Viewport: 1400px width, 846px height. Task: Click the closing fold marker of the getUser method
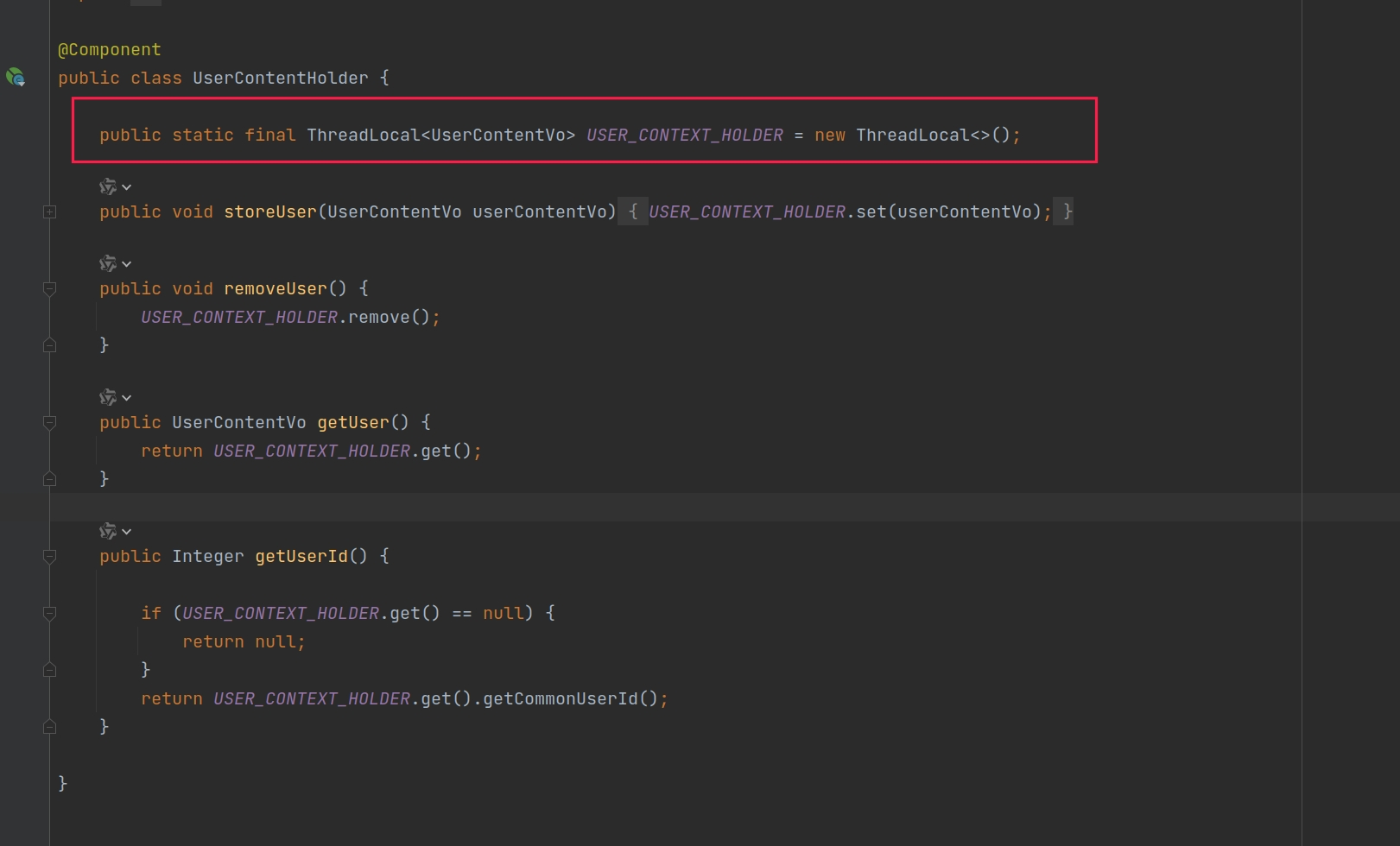coord(50,479)
